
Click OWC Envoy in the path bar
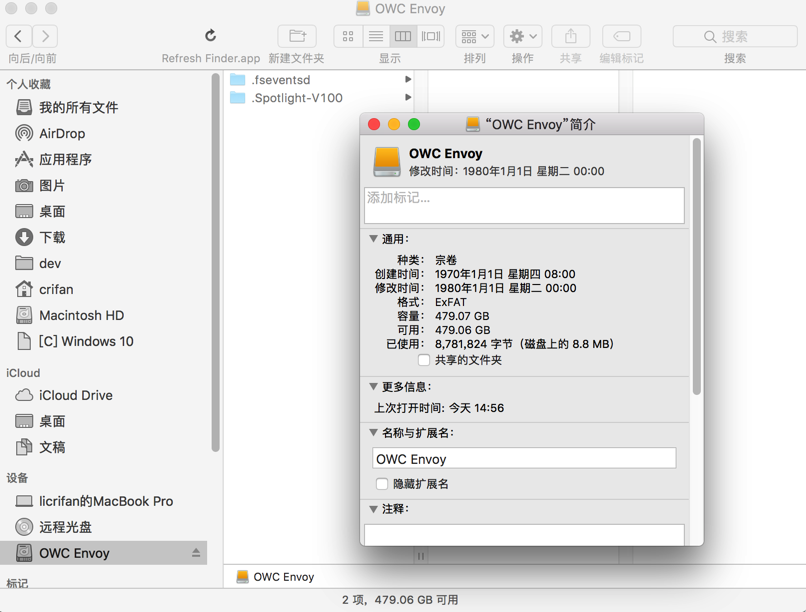click(x=276, y=577)
